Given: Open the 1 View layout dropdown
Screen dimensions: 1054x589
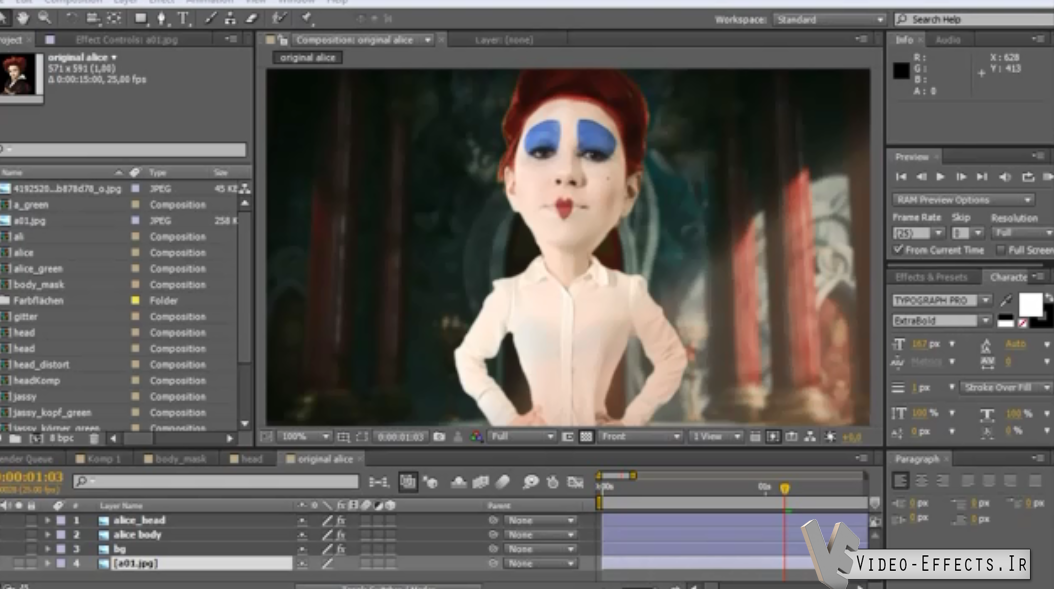Looking at the screenshot, I should pyautogui.click(x=715, y=437).
